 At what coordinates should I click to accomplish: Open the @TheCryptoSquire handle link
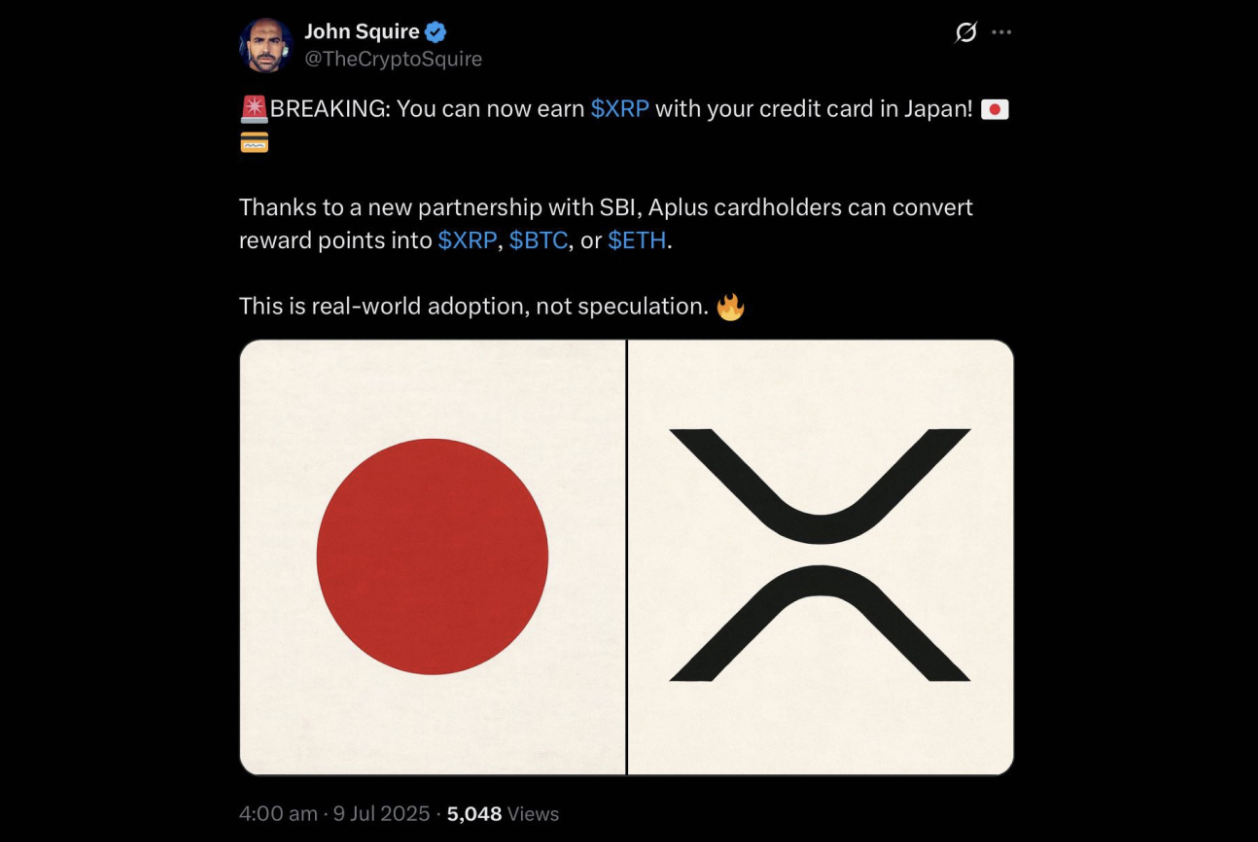click(393, 59)
